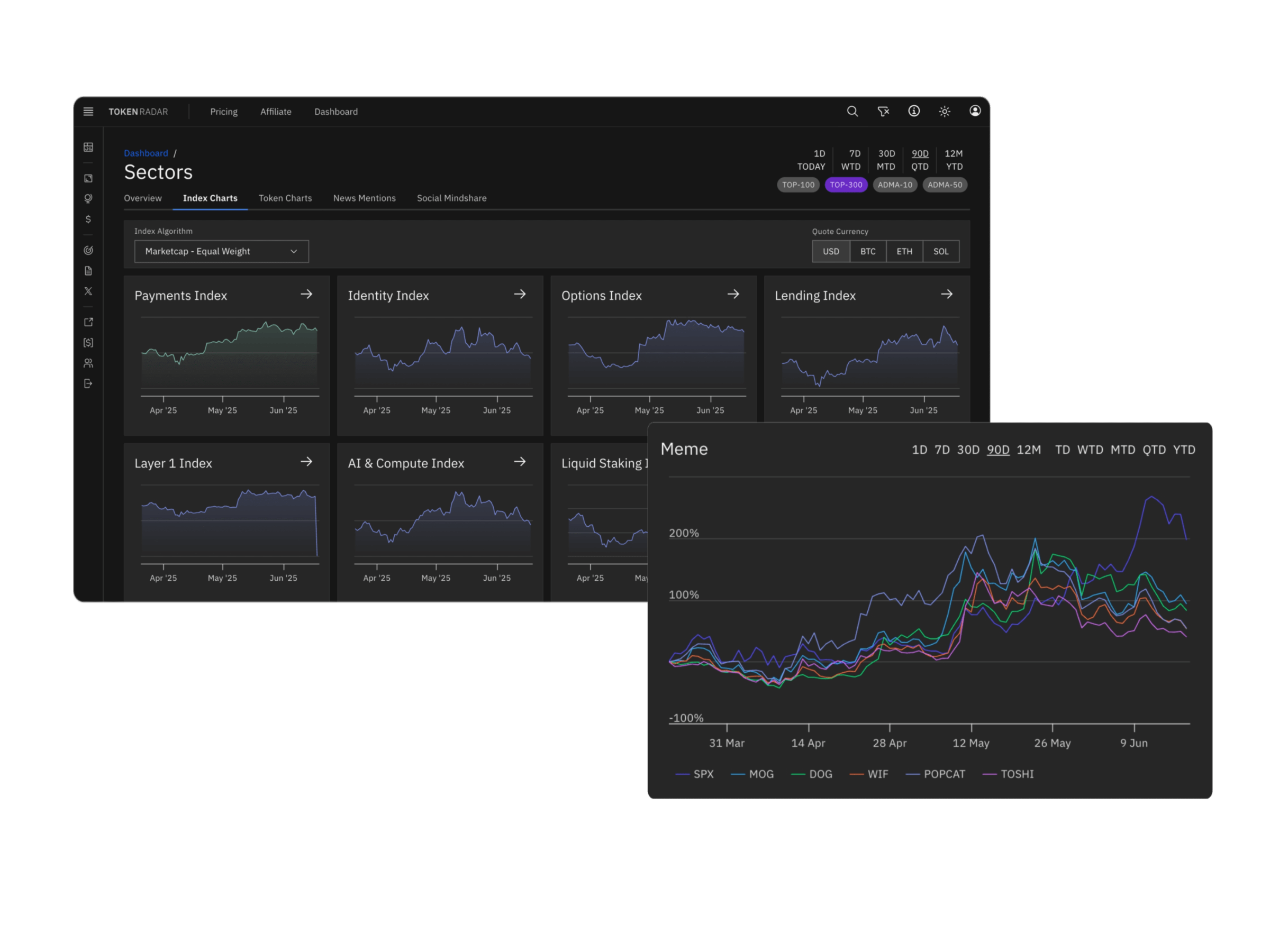1270x952 pixels.
Task: Expand the Payments Index with its arrow
Action: [x=306, y=295]
